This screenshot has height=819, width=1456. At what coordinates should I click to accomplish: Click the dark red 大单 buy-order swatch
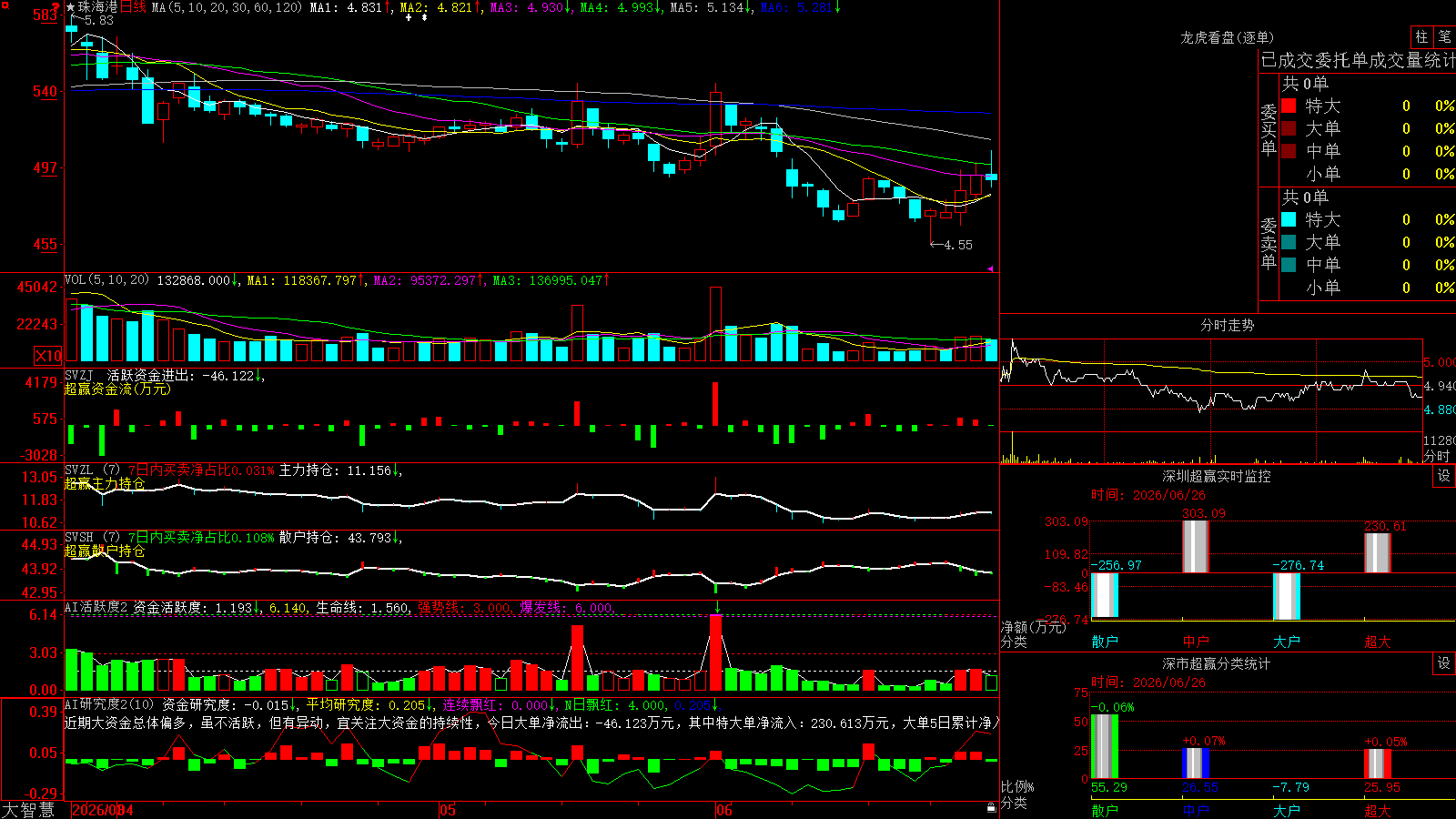1289,128
